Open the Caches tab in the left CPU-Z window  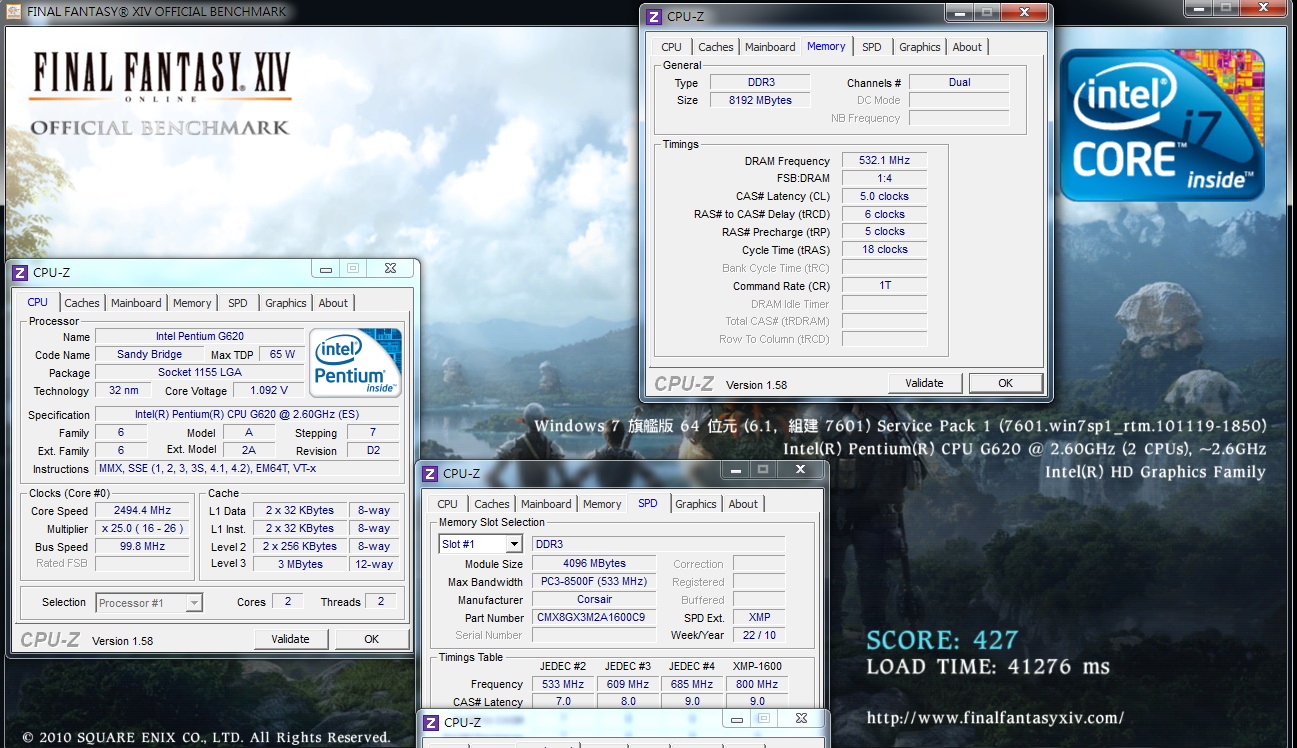(x=82, y=303)
